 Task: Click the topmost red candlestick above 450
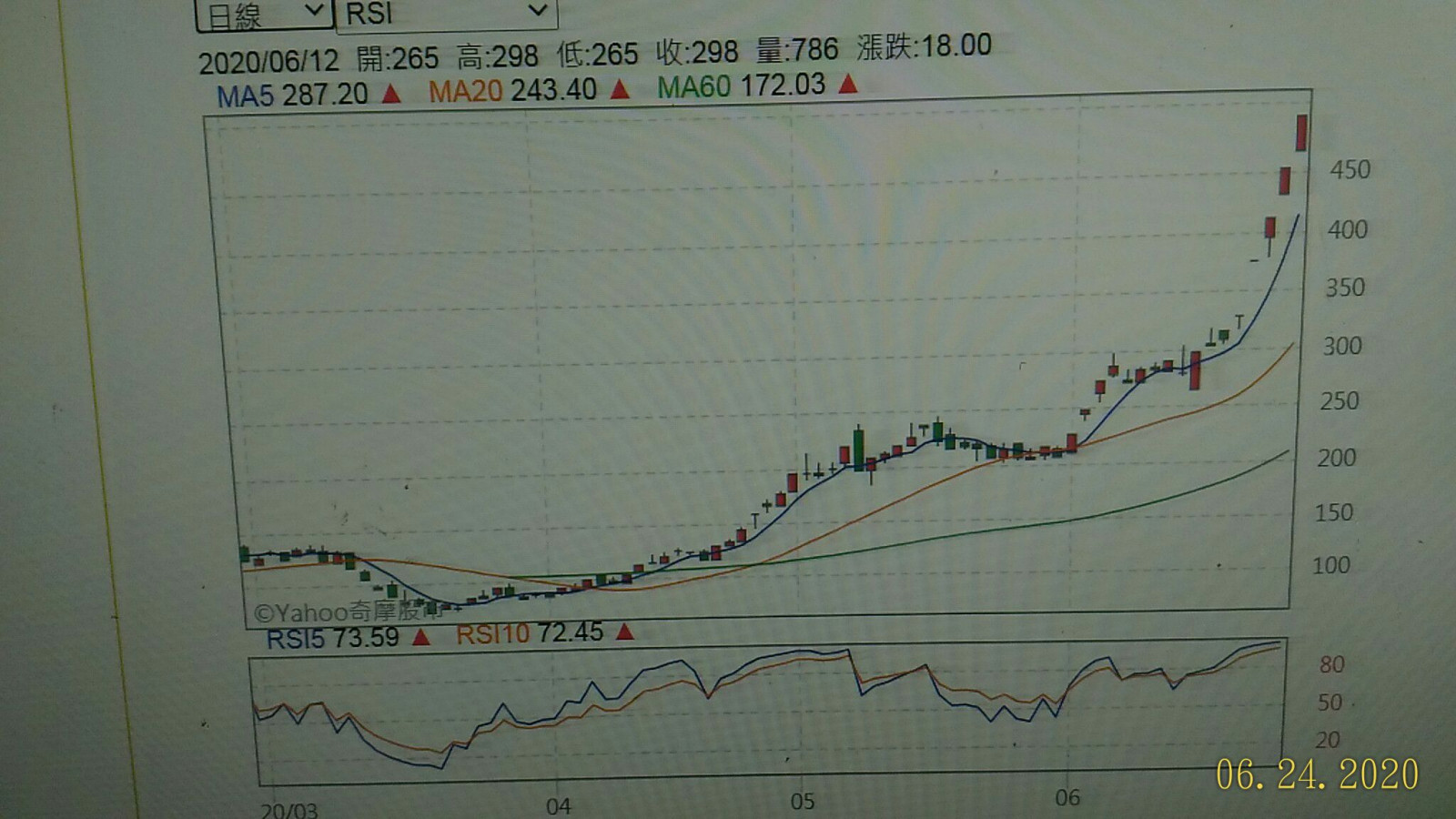[1302, 133]
